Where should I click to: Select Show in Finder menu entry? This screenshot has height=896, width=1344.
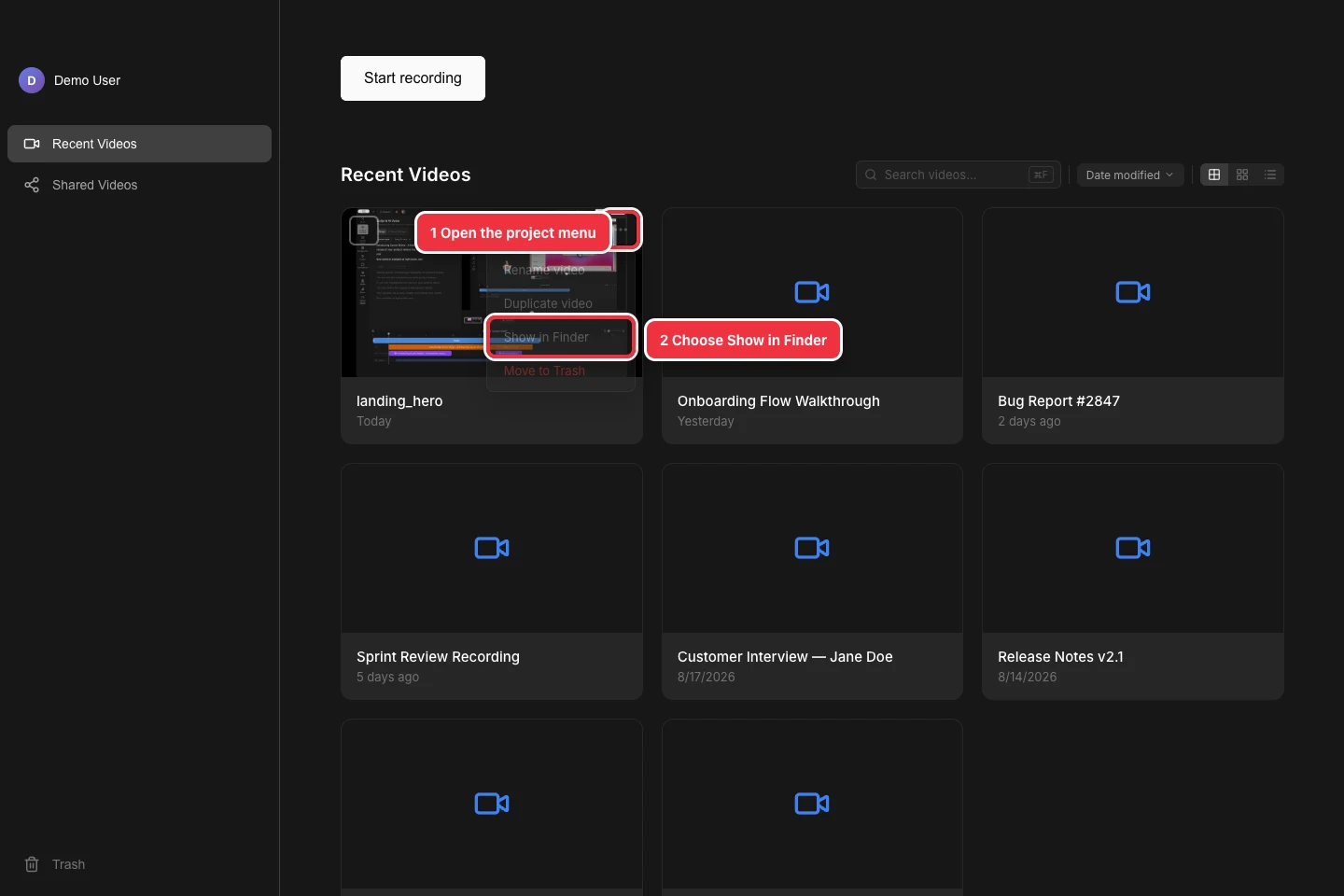561,337
